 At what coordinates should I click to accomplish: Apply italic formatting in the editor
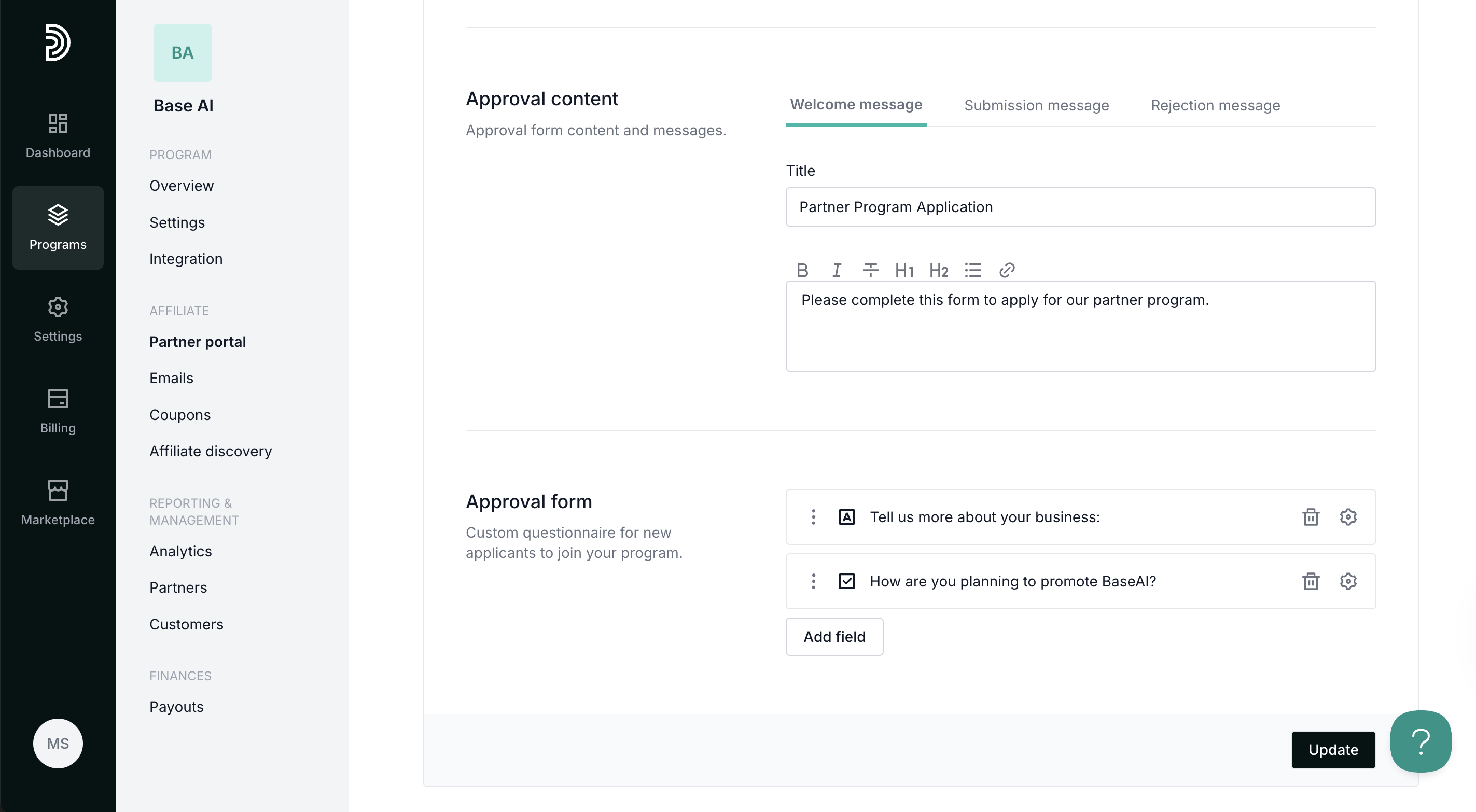coord(836,270)
